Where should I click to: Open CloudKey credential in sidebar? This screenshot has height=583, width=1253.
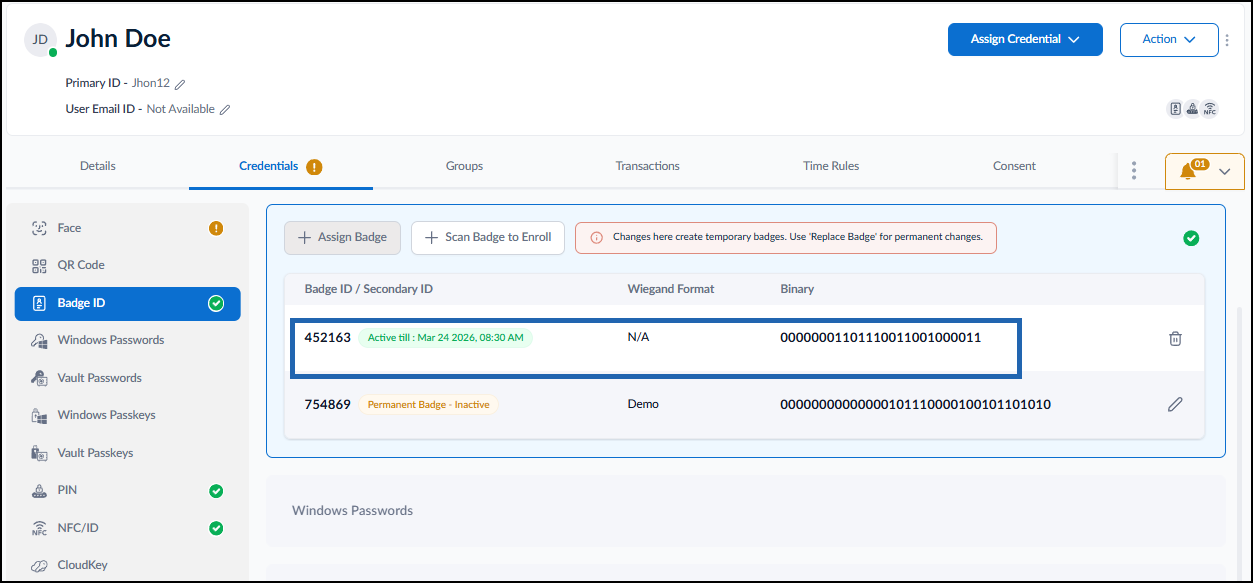click(x=127, y=565)
